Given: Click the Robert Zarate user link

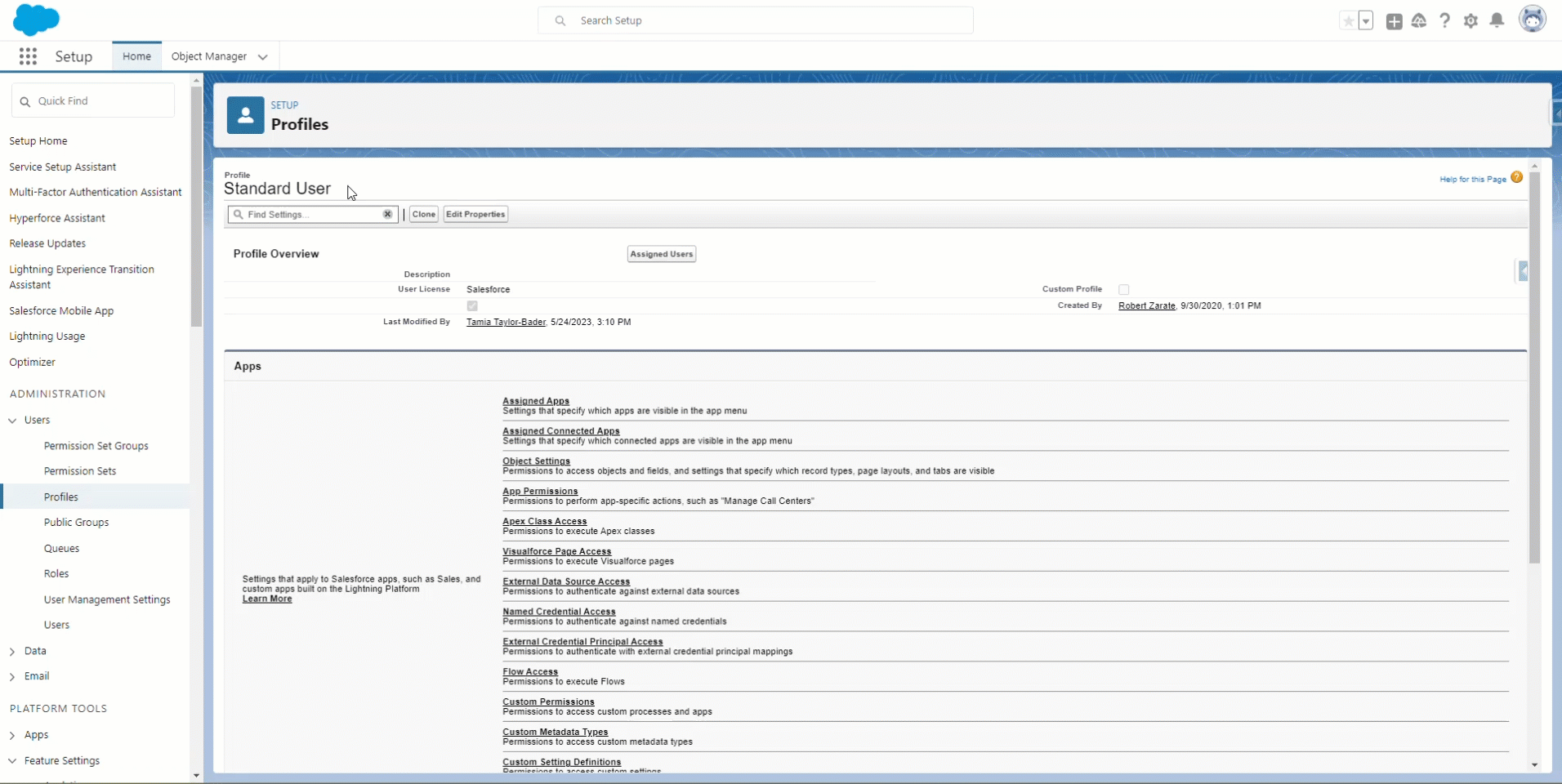Looking at the screenshot, I should point(1147,305).
